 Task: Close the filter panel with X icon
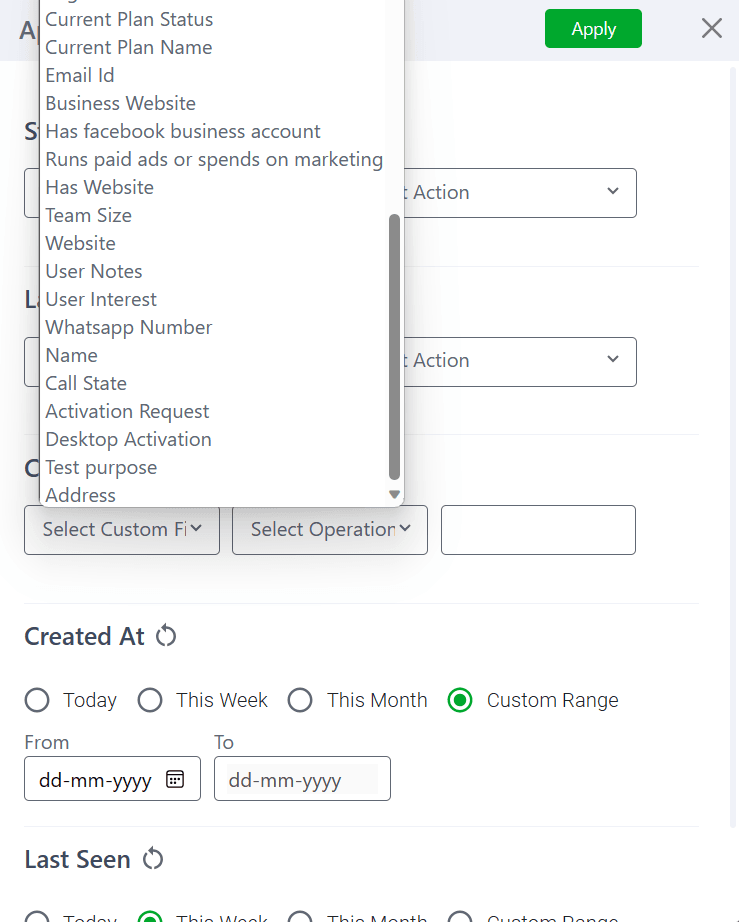(711, 28)
